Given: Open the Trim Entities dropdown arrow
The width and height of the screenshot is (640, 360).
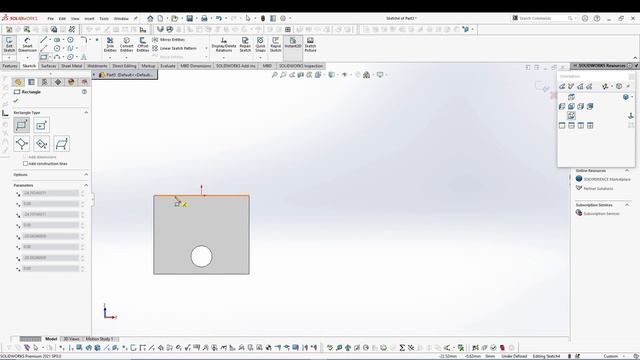Looking at the screenshot, I should click(x=110, y=58).
